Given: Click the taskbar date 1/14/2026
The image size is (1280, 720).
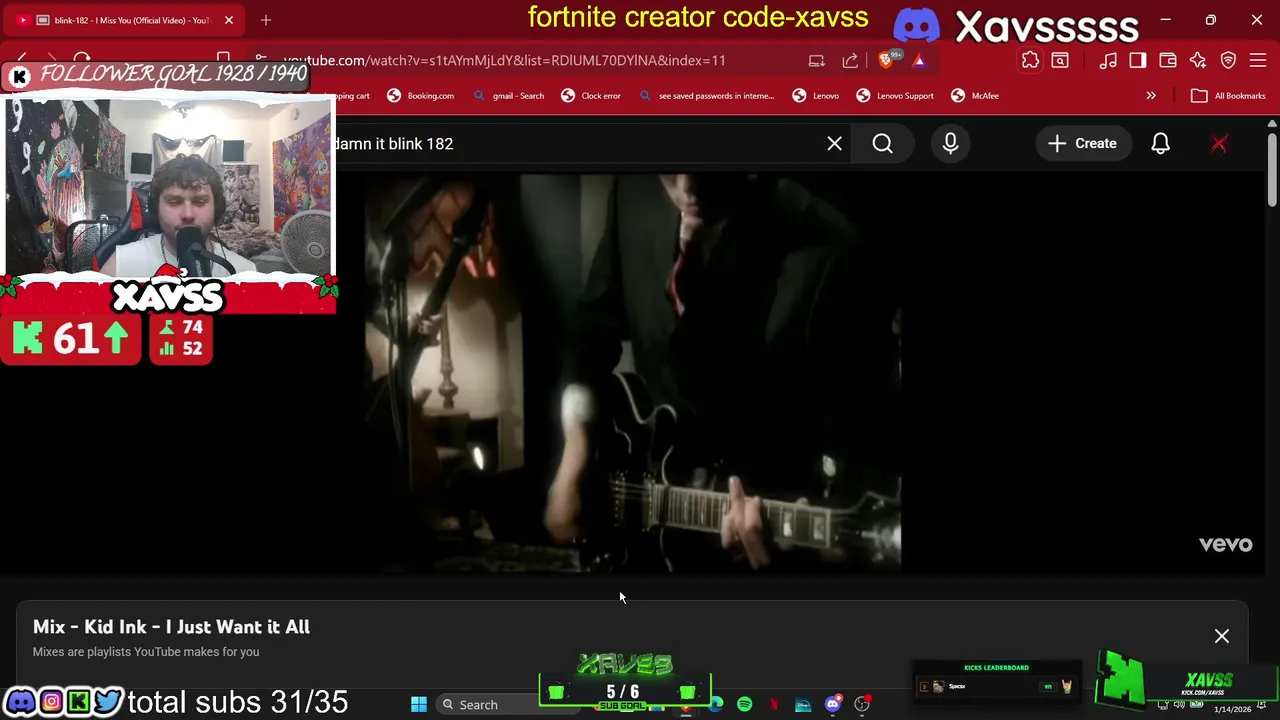Looking at the screenshot, I should pos(1232,709).
